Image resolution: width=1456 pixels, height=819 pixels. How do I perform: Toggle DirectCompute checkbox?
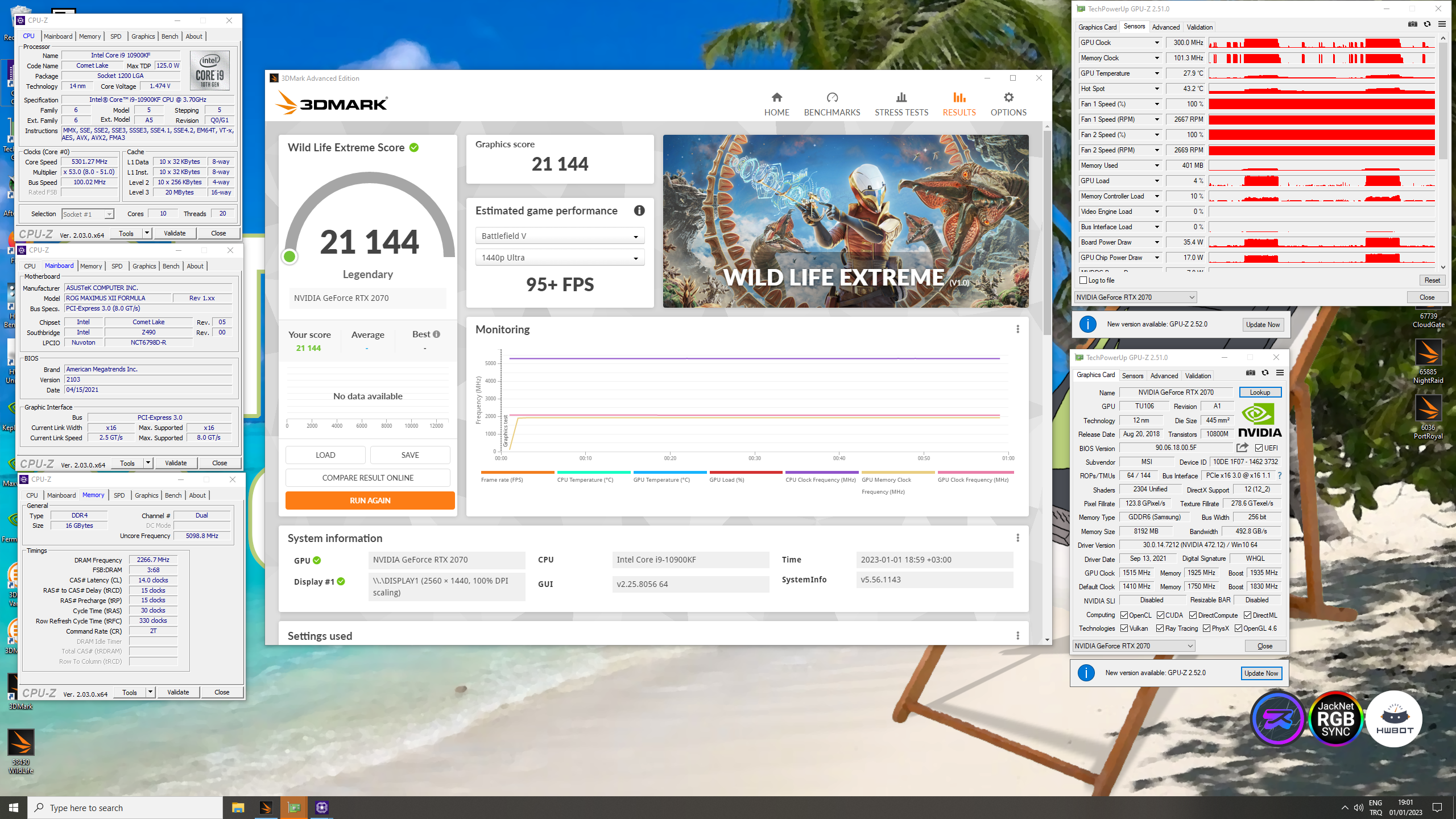click(x=1193, y=615)
